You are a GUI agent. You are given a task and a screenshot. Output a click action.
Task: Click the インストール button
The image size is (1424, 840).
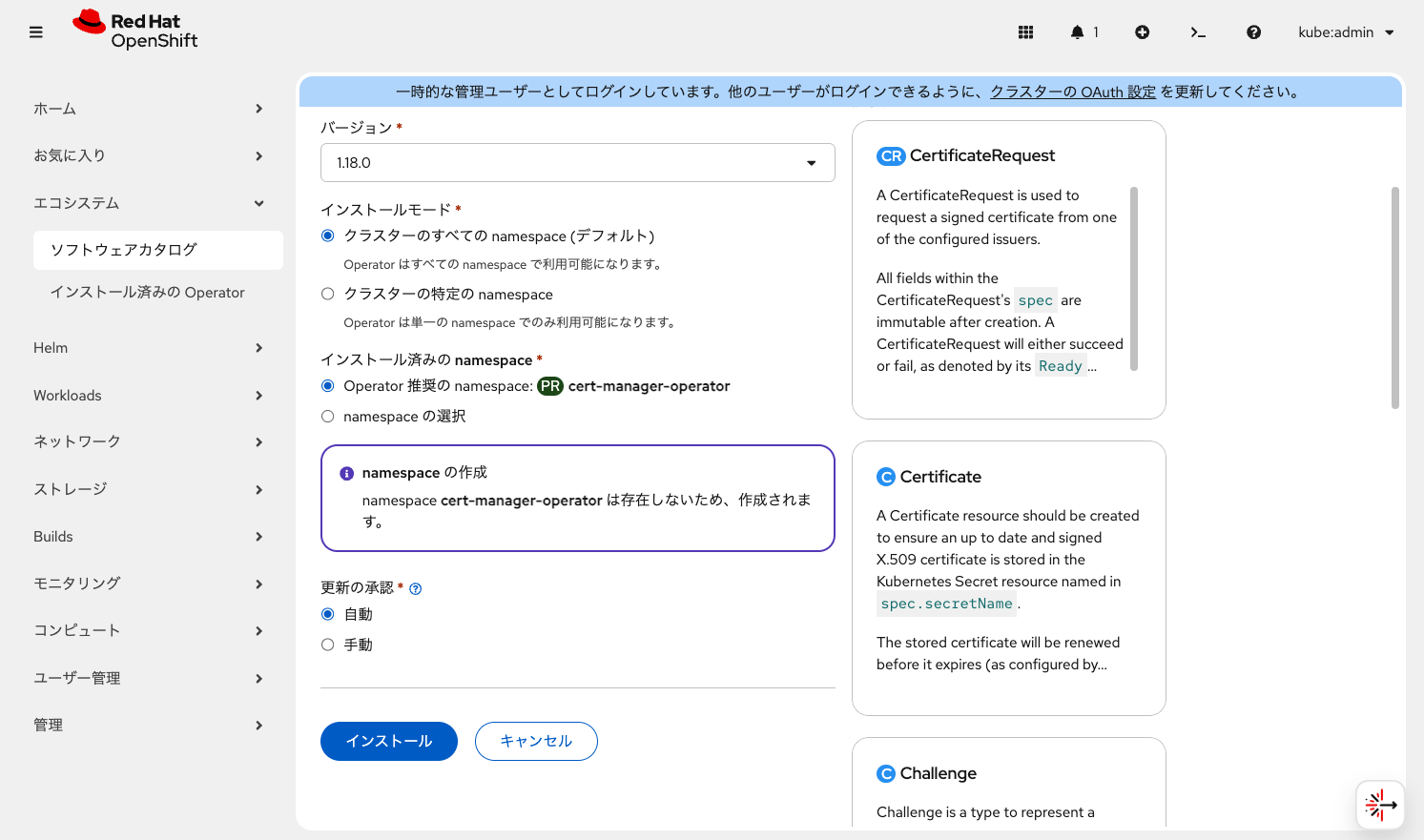pos(388,741)
